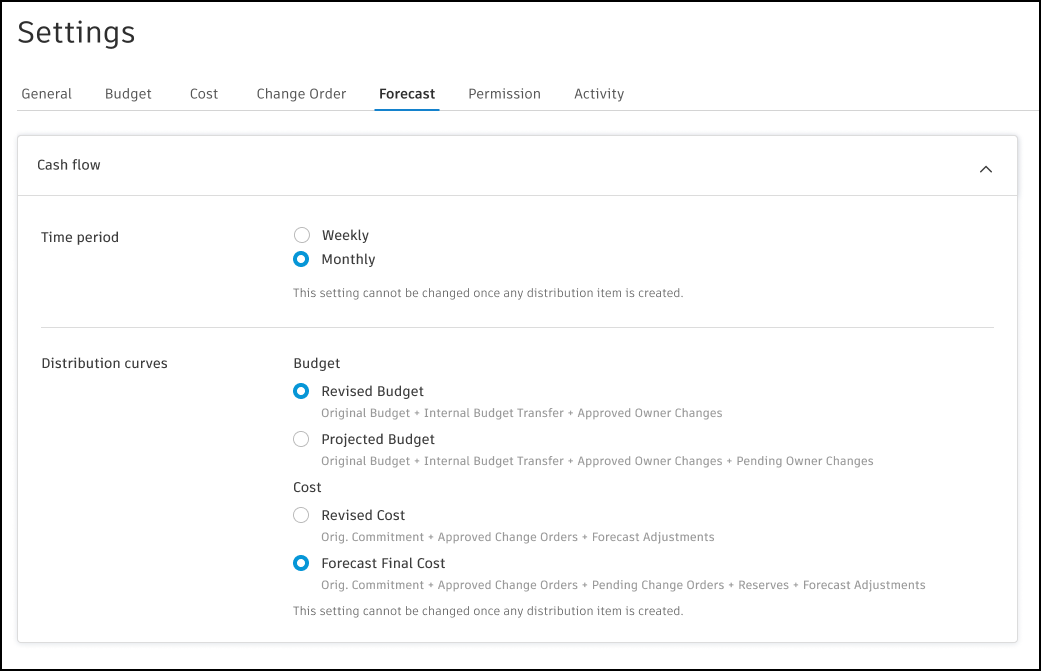
Task: Switch to the Permission tab
Action: [505, 94]
